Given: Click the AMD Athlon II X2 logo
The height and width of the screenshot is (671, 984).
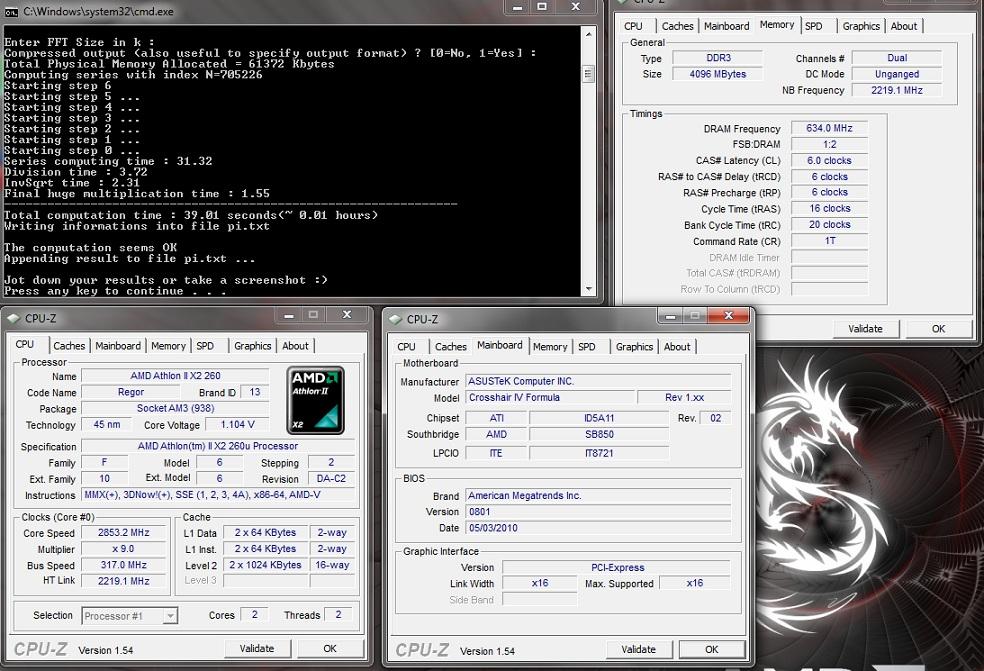Looking at the screenshot, I should point(316,400).
